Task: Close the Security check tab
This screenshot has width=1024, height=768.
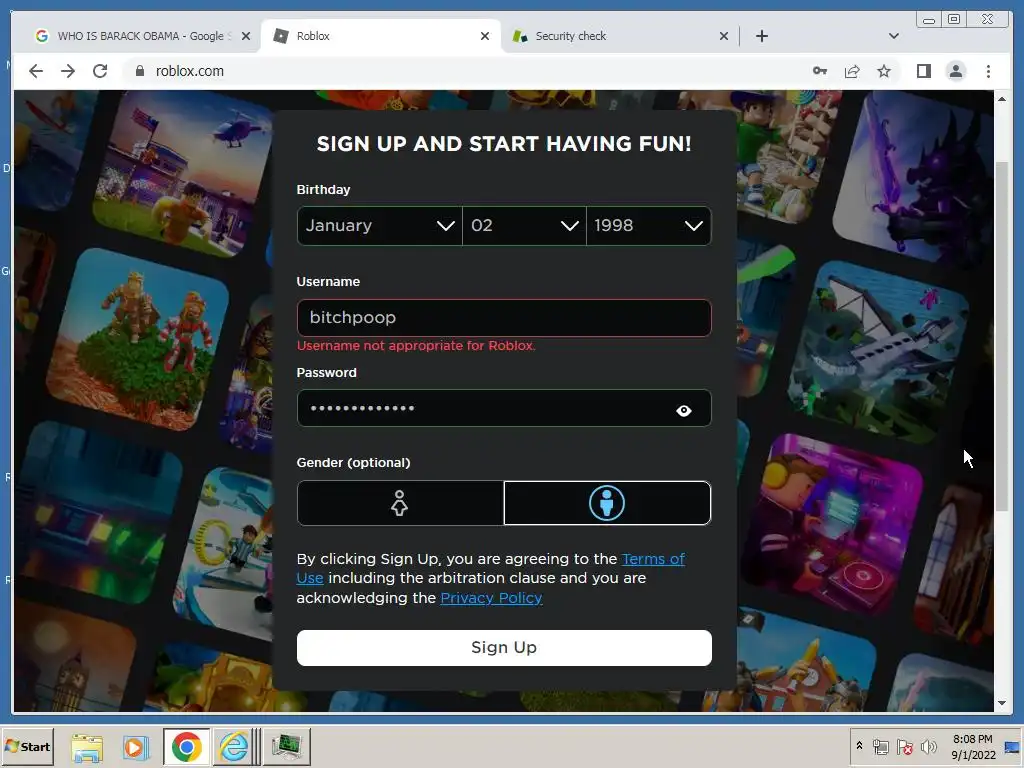Action: [x=724, y=36]
